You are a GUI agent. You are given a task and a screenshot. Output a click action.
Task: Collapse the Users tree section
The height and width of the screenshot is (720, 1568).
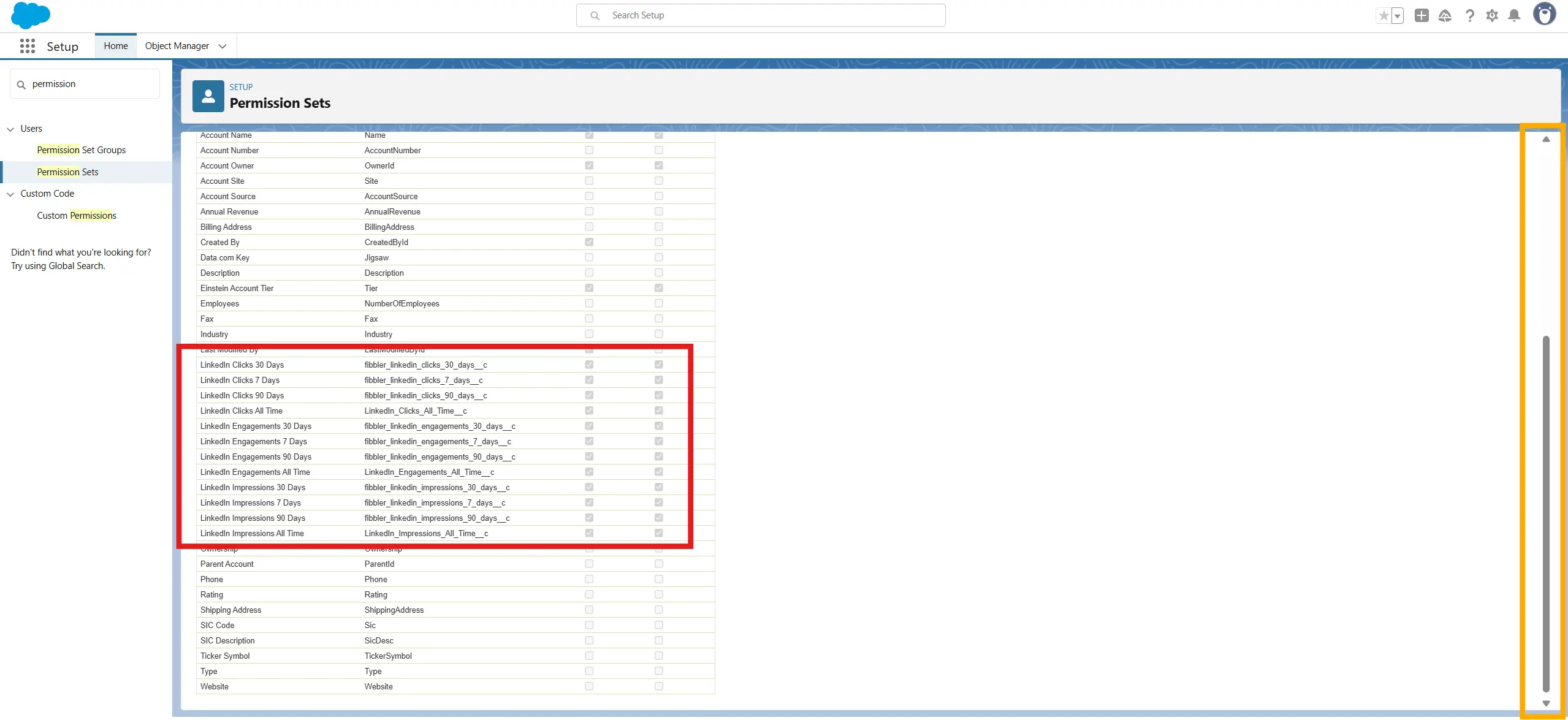(x=10, y=129)
